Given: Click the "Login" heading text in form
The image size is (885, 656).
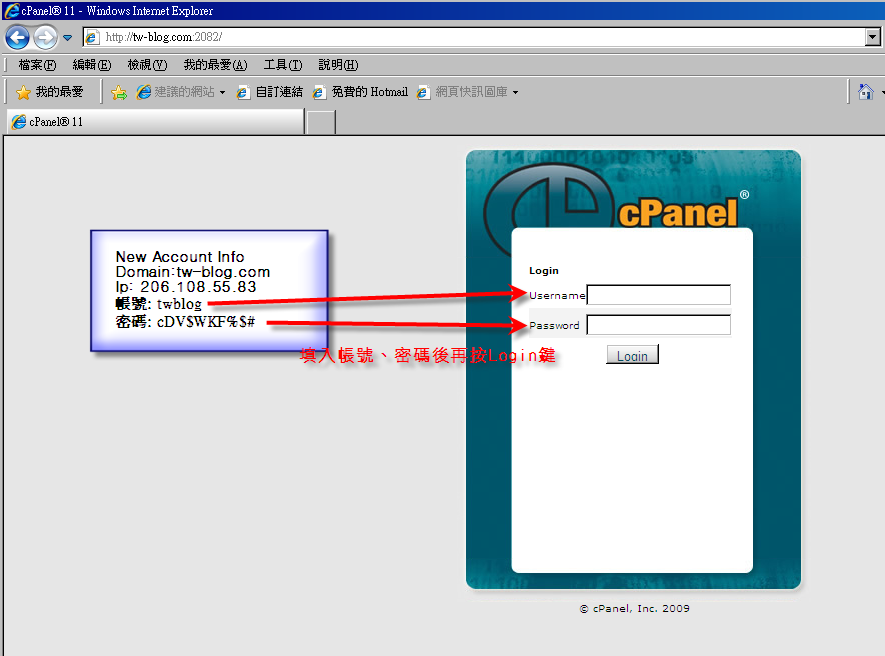Looking at the screenshot, I should tap(544, 270).
